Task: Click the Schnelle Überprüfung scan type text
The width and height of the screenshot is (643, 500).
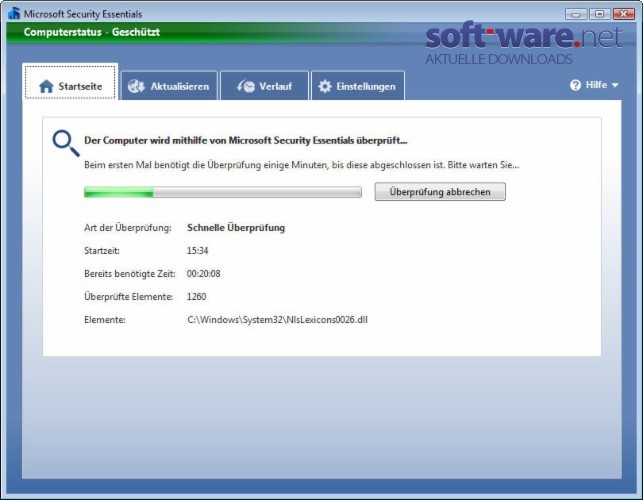Action: coord(236,228)
